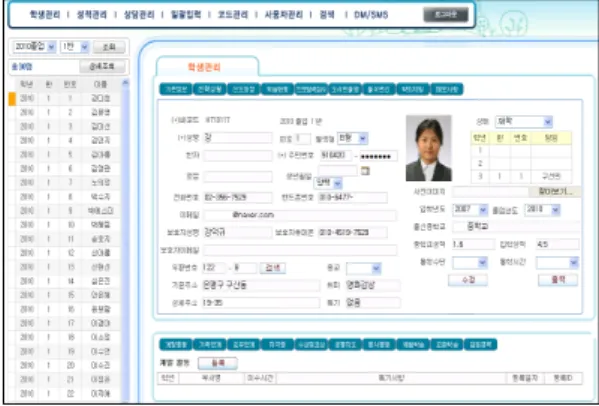Expand the 양력 calendar-type dropdown

click(328, 183)
